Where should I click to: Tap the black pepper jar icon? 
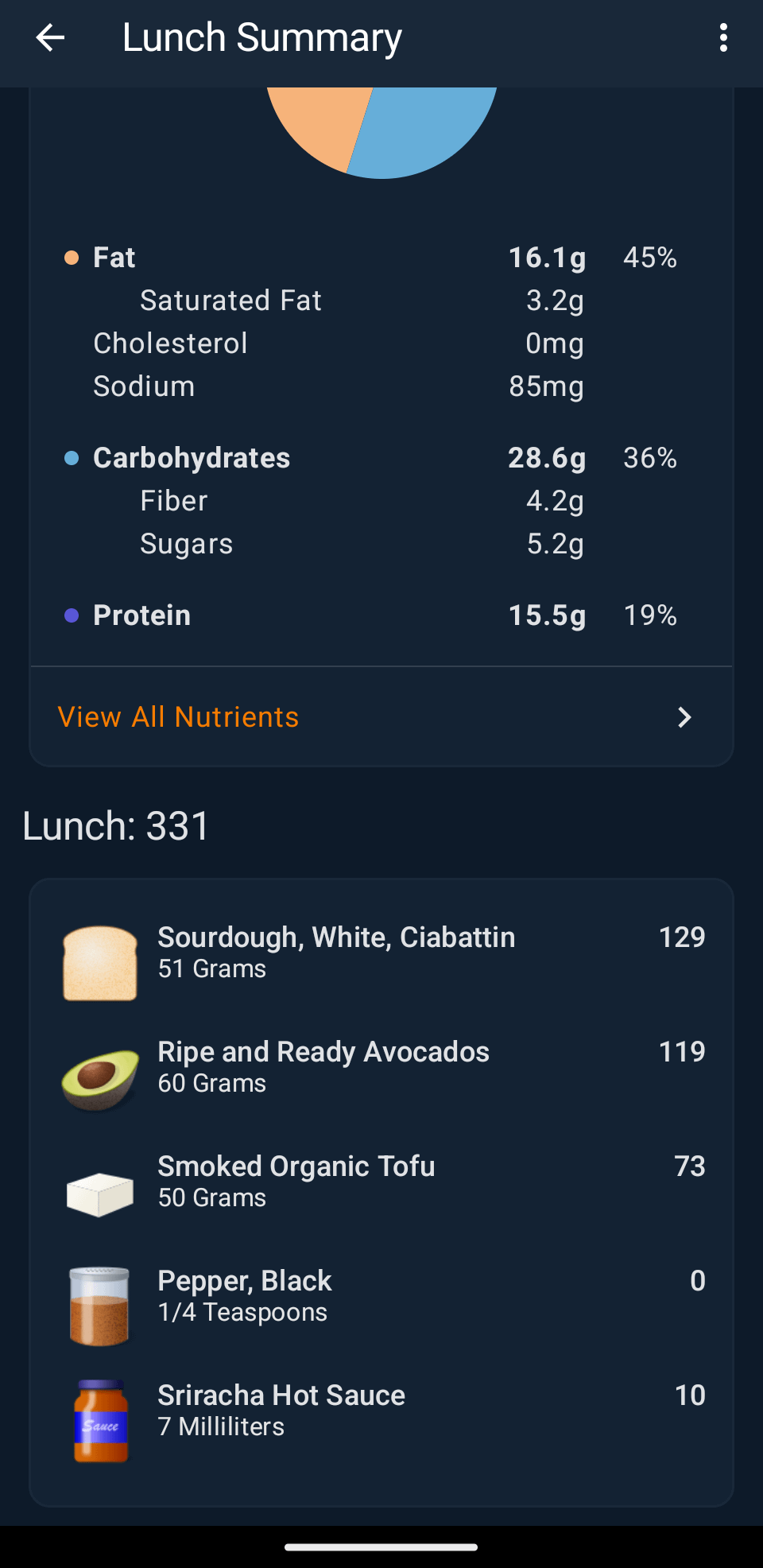(100, 1306)
